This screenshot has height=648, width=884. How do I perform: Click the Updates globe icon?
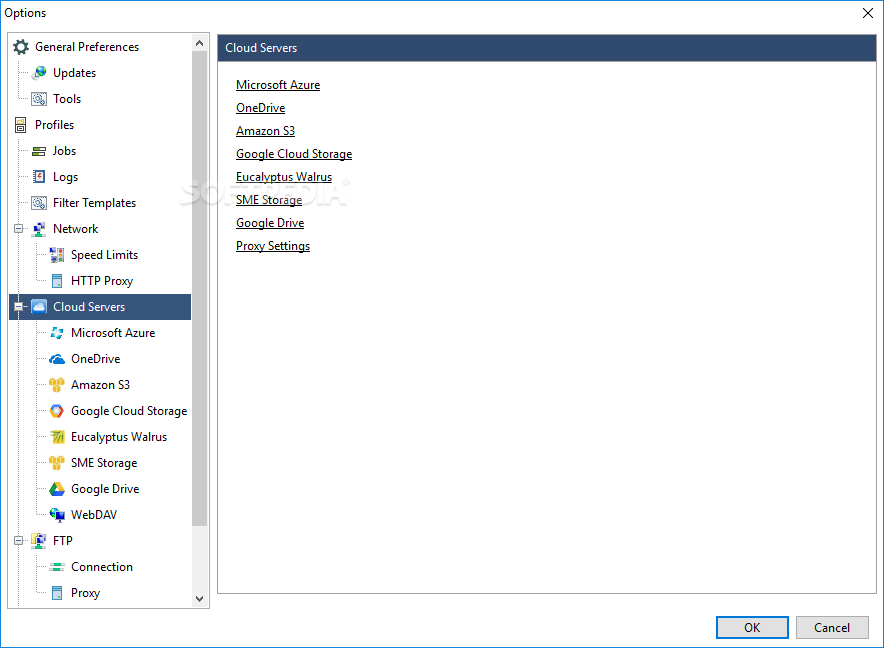point(39,73)
